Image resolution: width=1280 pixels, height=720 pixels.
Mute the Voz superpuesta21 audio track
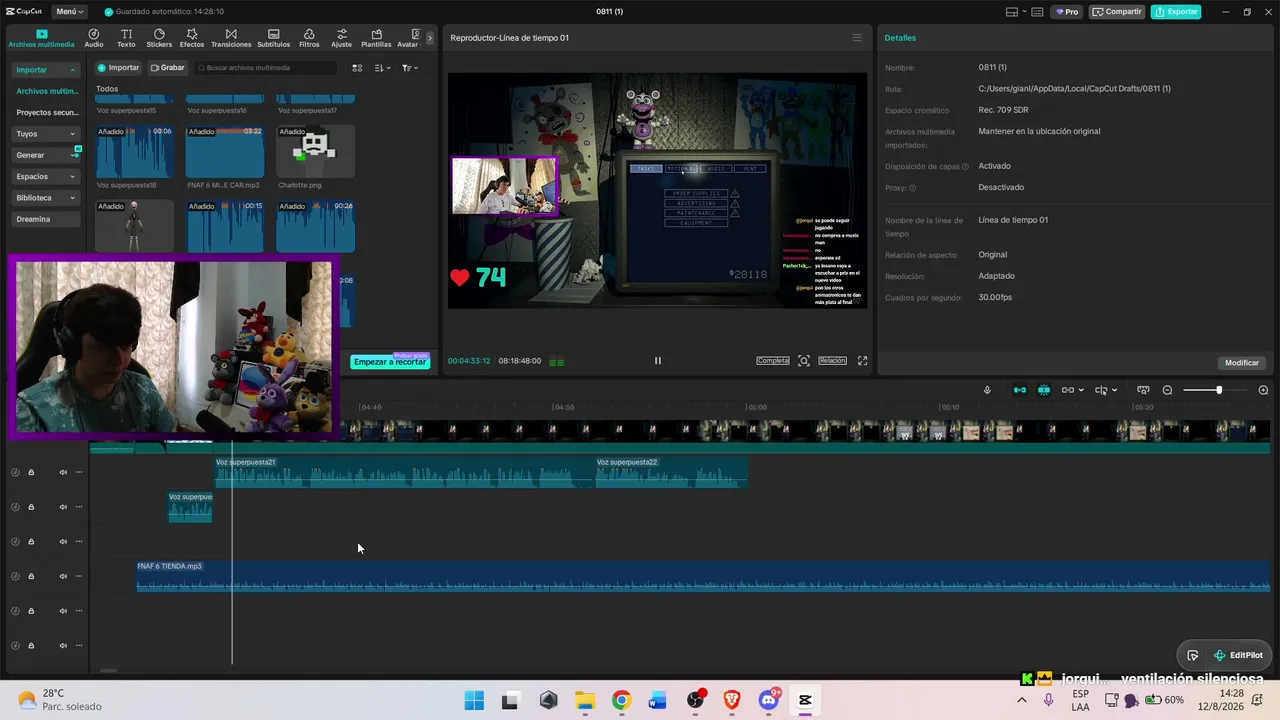point(63,472)
